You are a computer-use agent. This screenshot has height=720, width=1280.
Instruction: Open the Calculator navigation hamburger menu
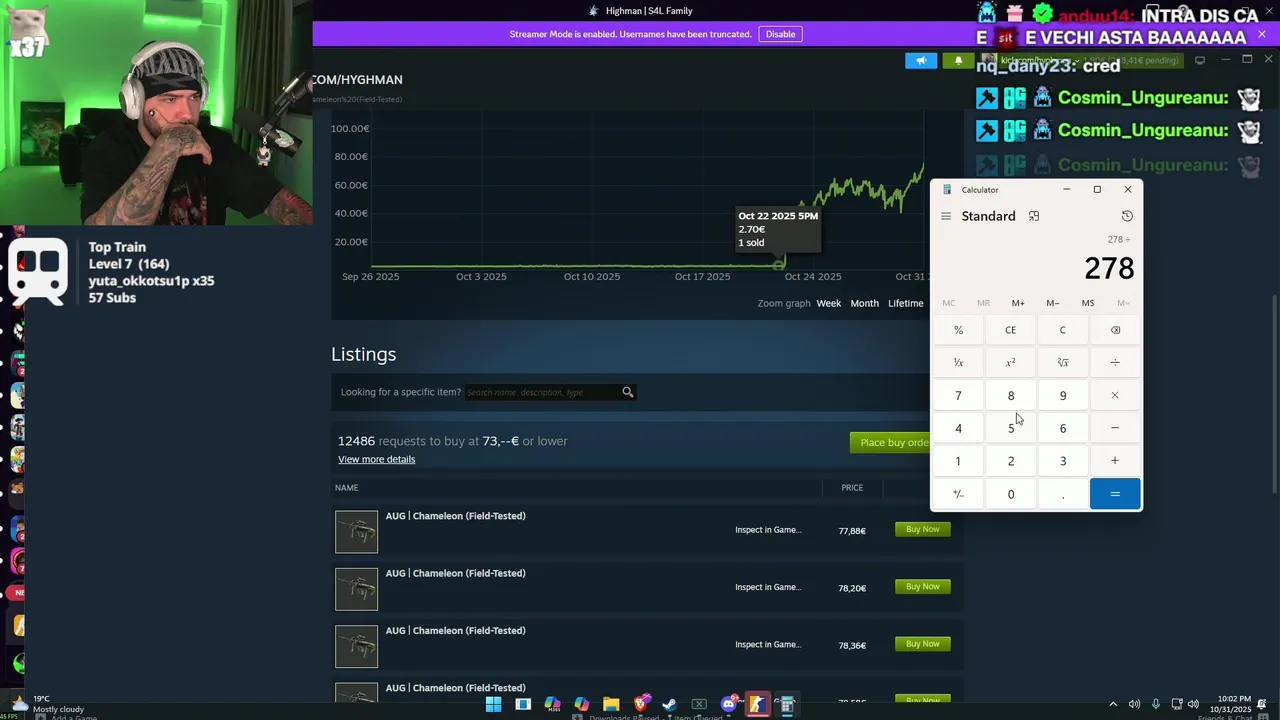[x=946, y=216]
